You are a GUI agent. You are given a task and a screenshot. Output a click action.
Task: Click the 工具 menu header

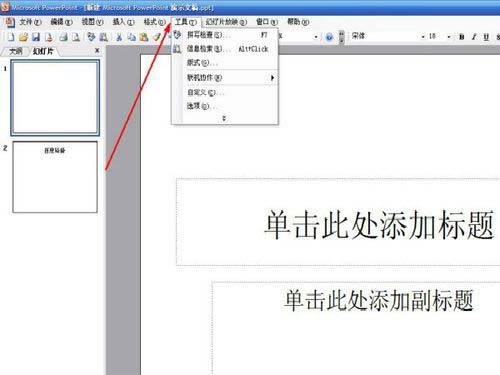click(186, 22)
